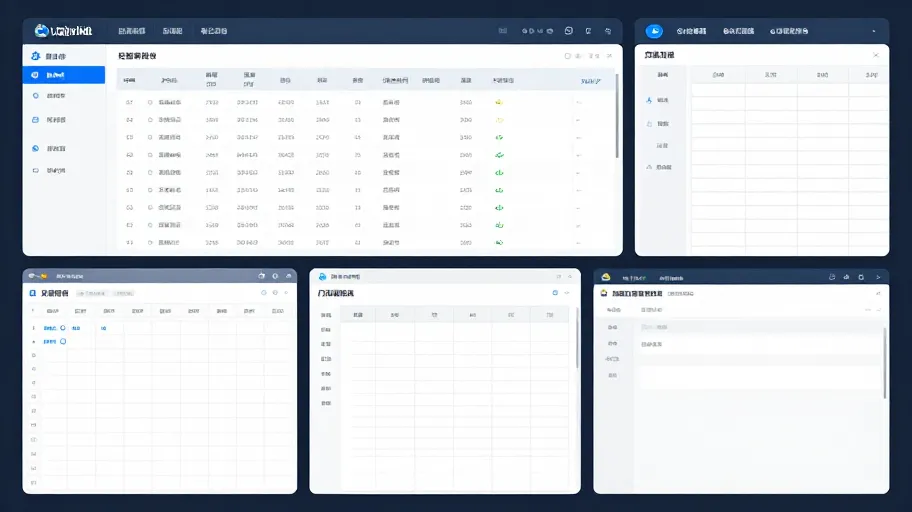Switch to the third tab in the top-right window header
Viewport: 912px width, 512px height.
[789, 31]
